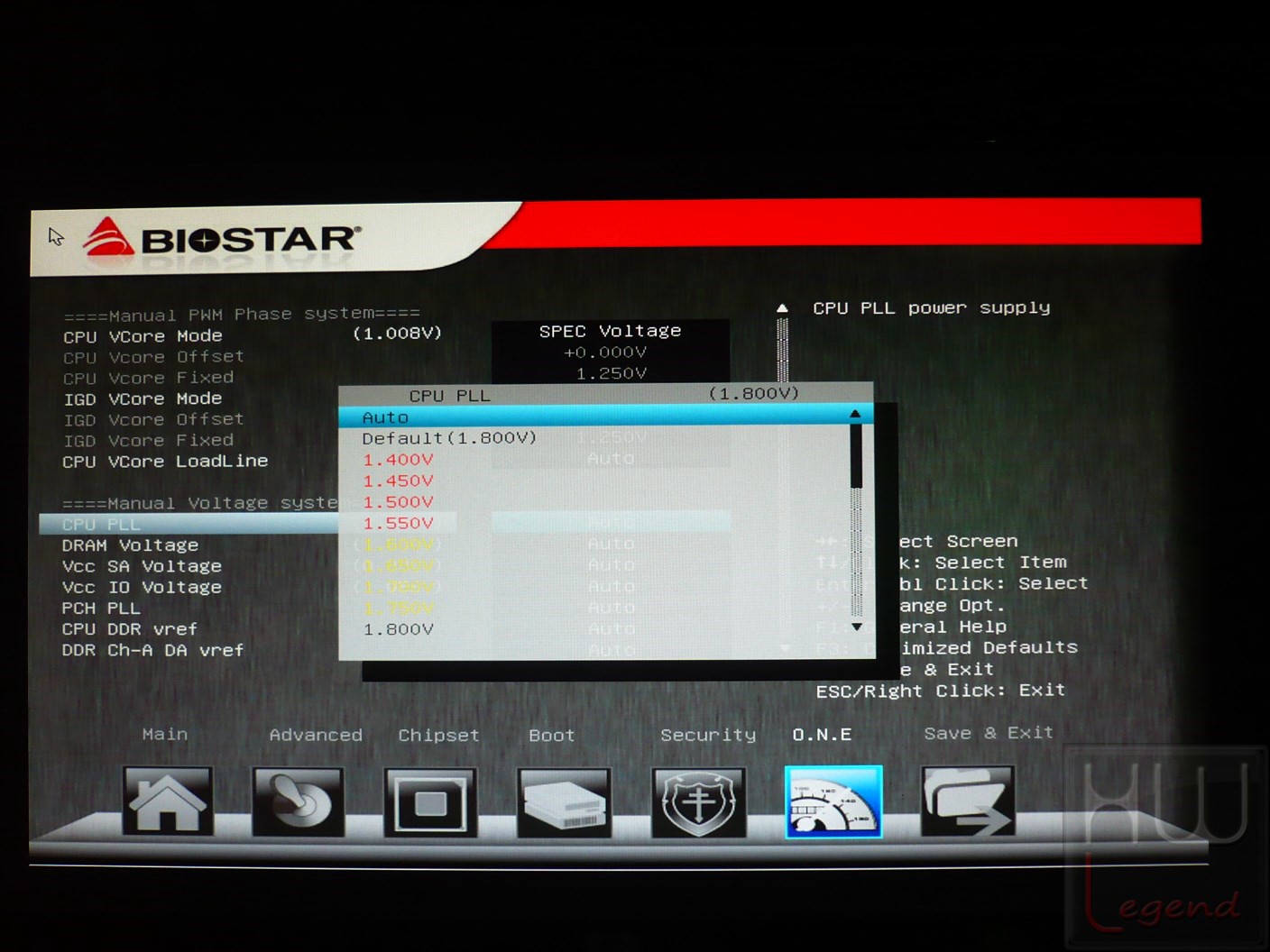Click popup list scroll up arrow

click(855, 415)
